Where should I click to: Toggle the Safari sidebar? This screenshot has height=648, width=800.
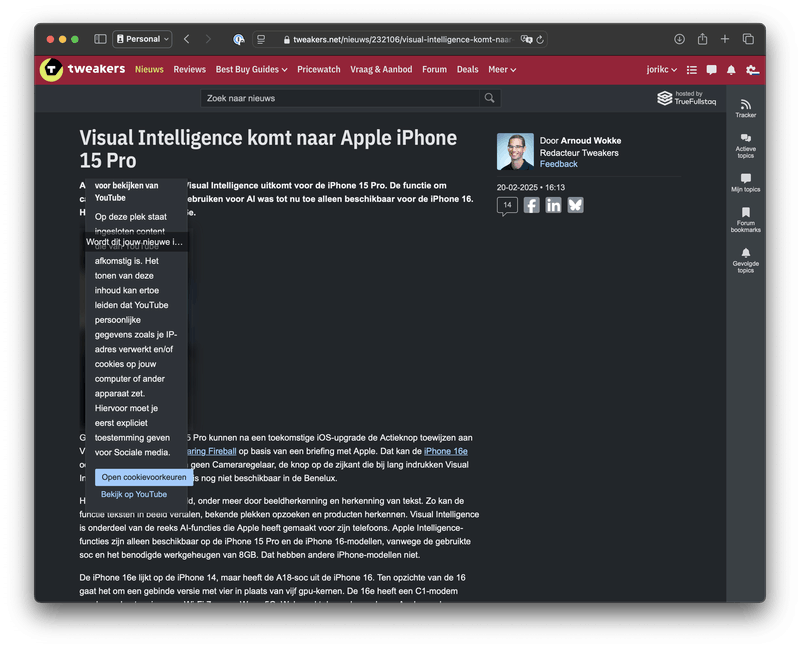click(100, 39)
